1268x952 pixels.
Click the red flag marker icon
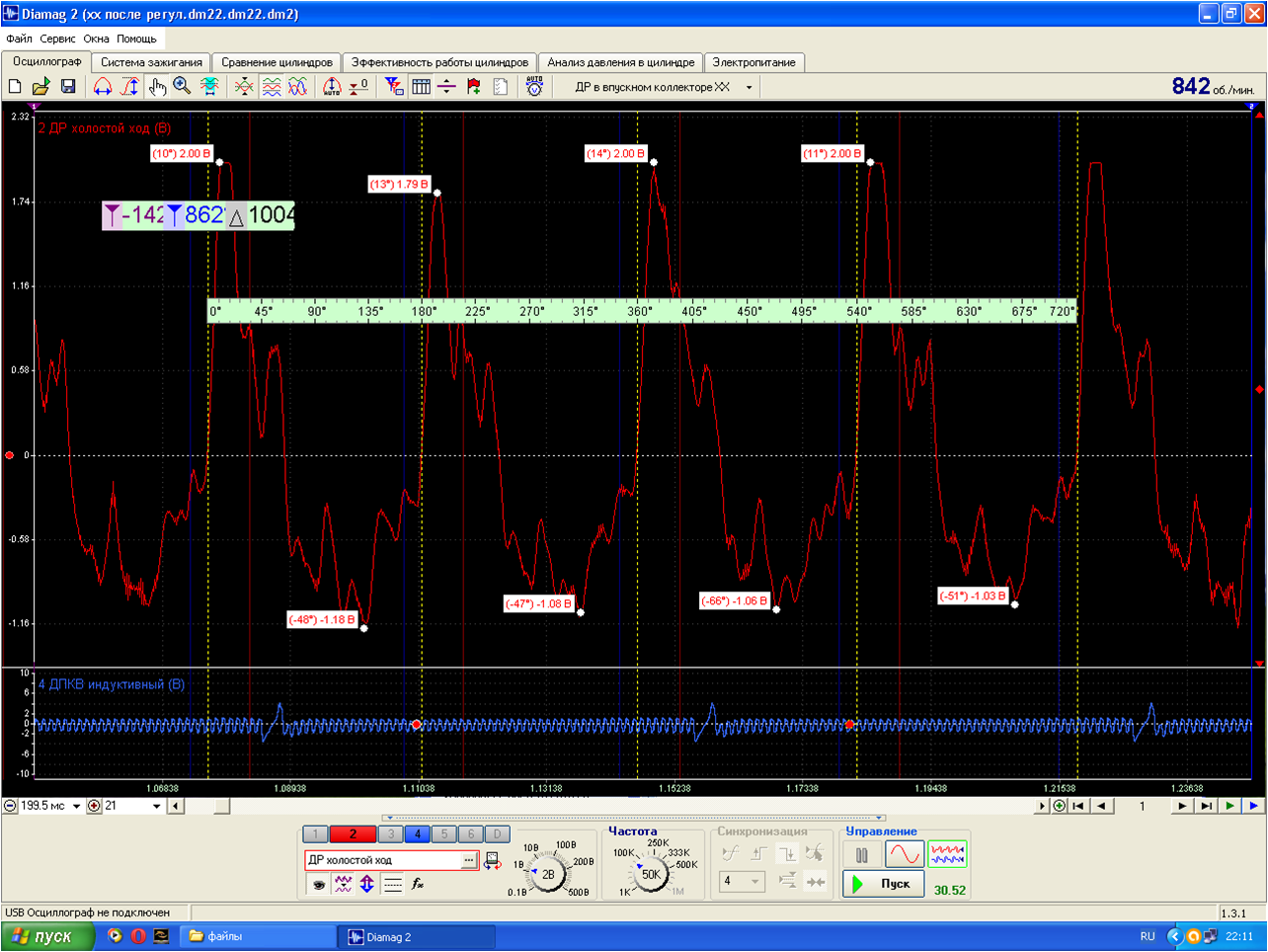(x=474, y=87)
